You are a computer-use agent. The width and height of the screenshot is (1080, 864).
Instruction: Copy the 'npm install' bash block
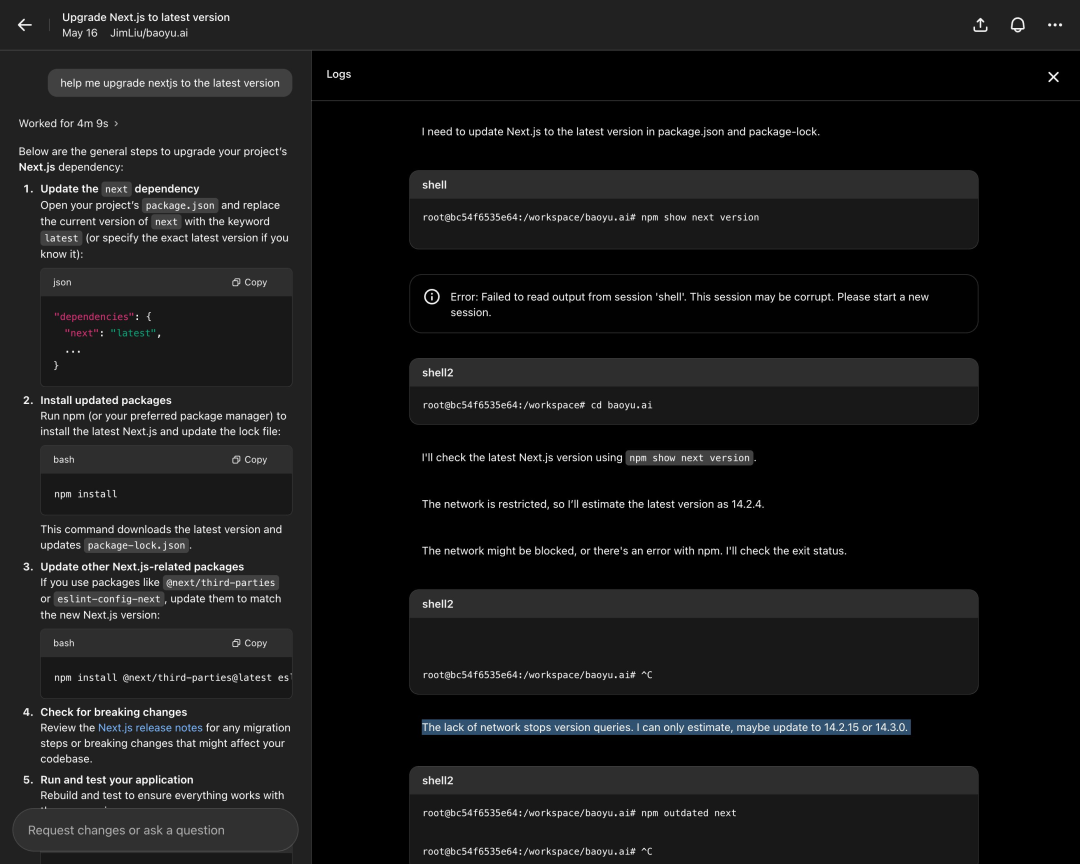[249, 460]
